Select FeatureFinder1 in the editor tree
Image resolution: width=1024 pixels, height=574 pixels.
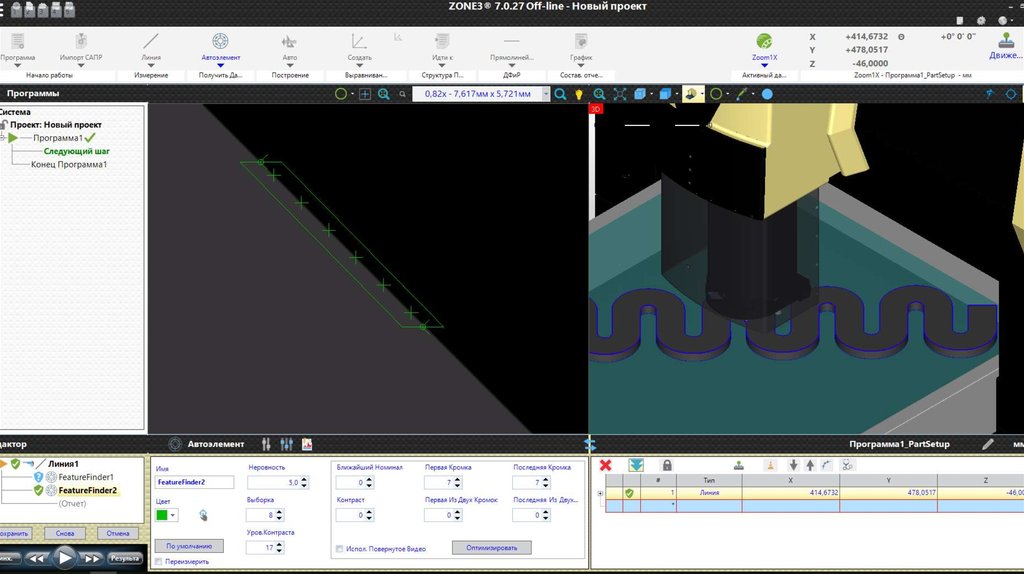click(86, 477)
